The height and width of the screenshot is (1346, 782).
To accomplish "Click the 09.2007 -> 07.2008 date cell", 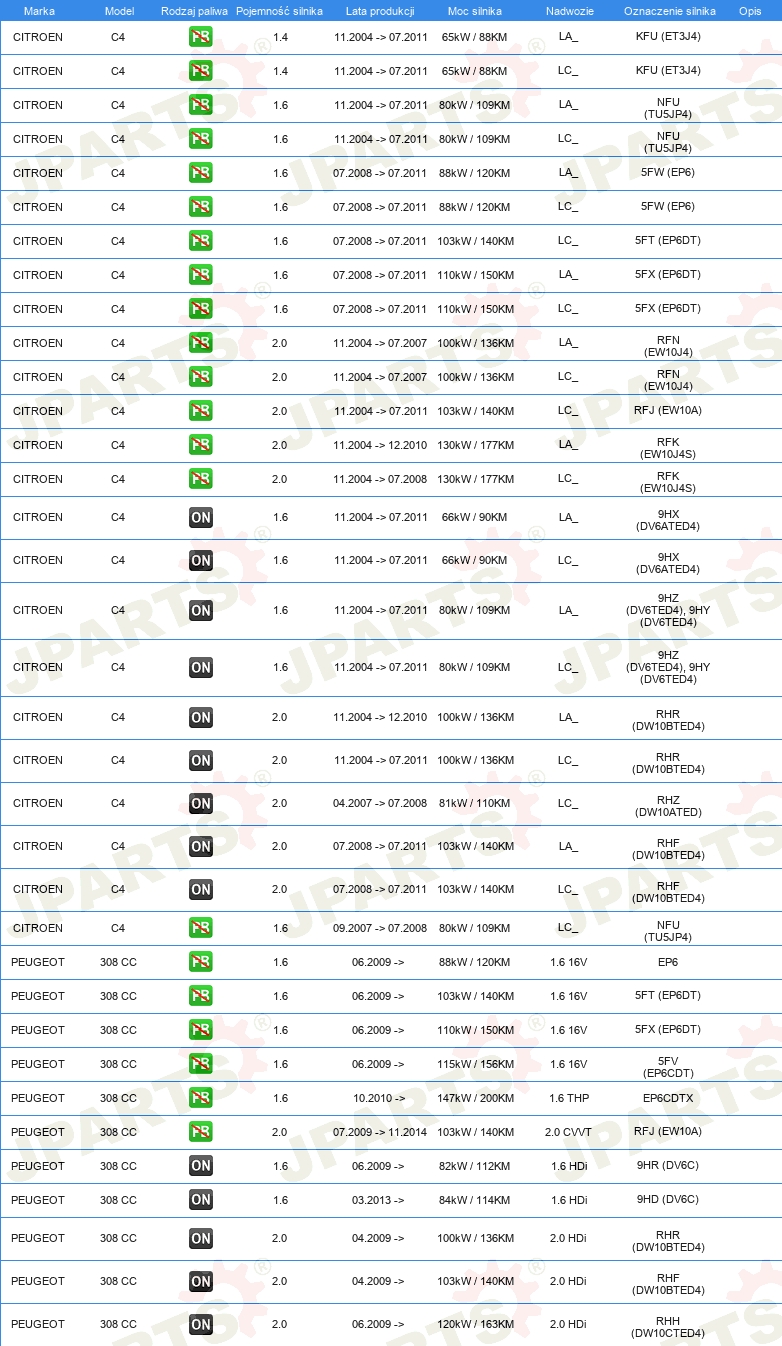I will (x=380, y=928).
